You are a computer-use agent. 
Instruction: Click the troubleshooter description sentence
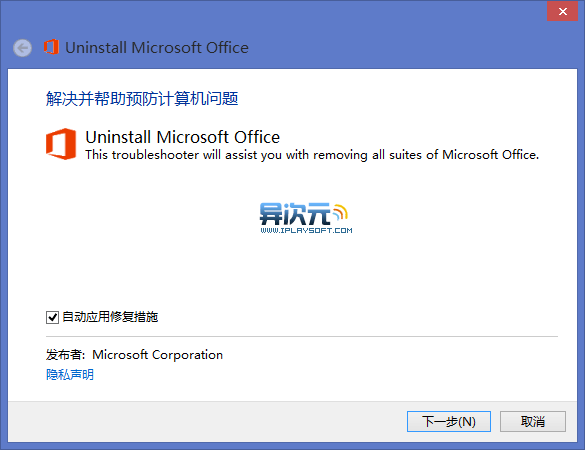pyautogui.click(x=312, y=155)
